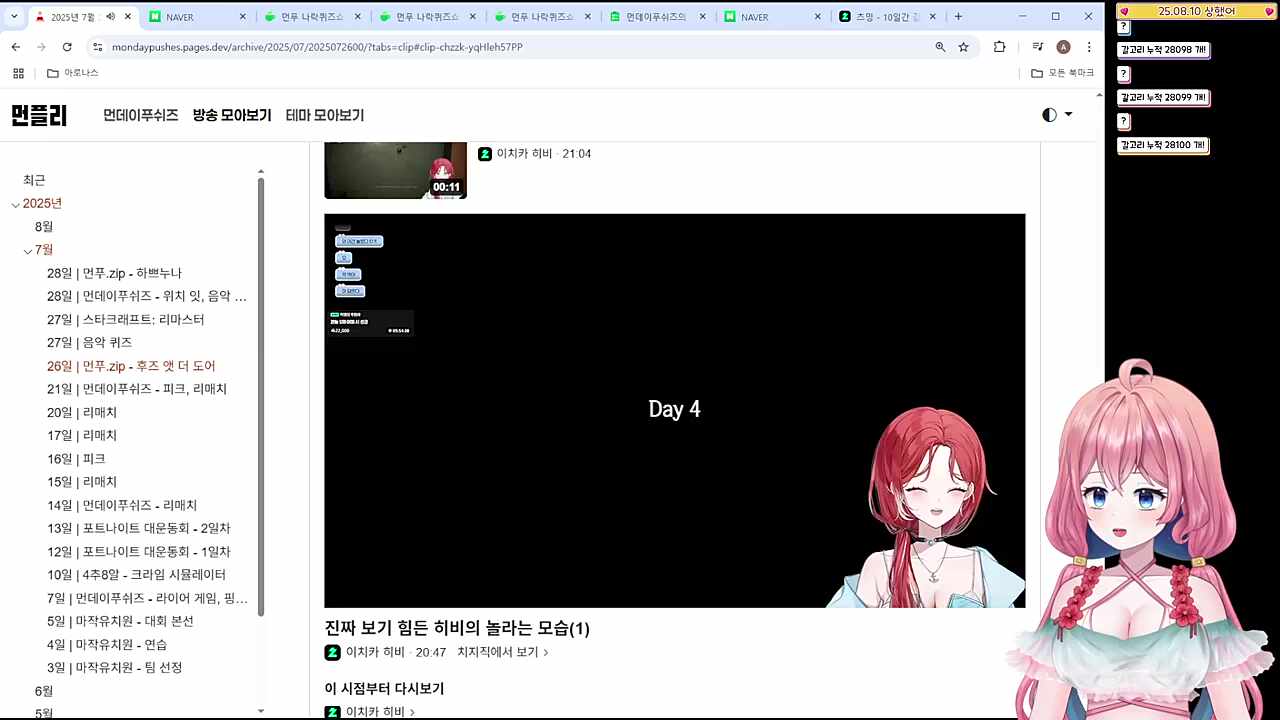Select 최근 in the sidebar
The image size is (1280, 720).
[x=34, y=180]
